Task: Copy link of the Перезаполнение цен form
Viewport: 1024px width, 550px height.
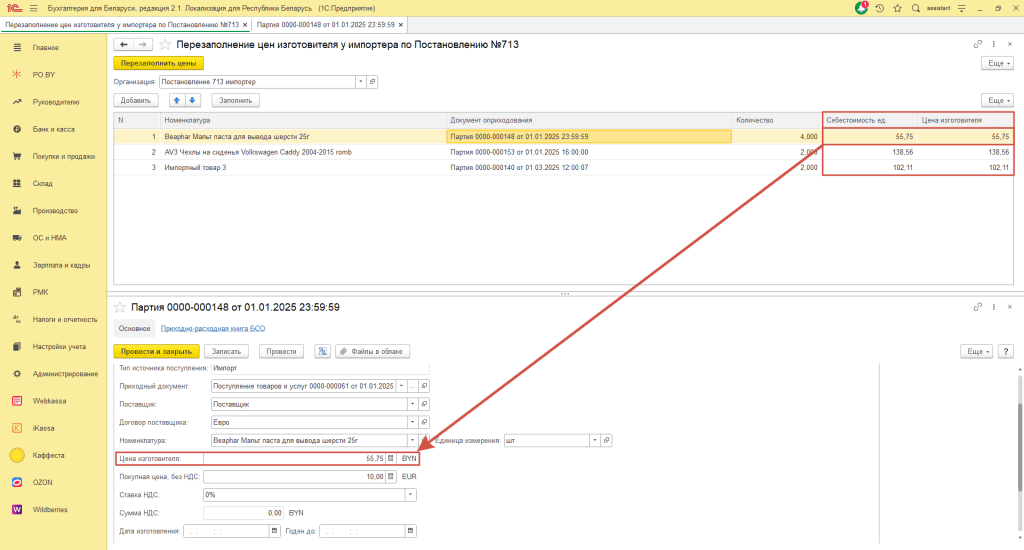Action: tap(978, 44)
